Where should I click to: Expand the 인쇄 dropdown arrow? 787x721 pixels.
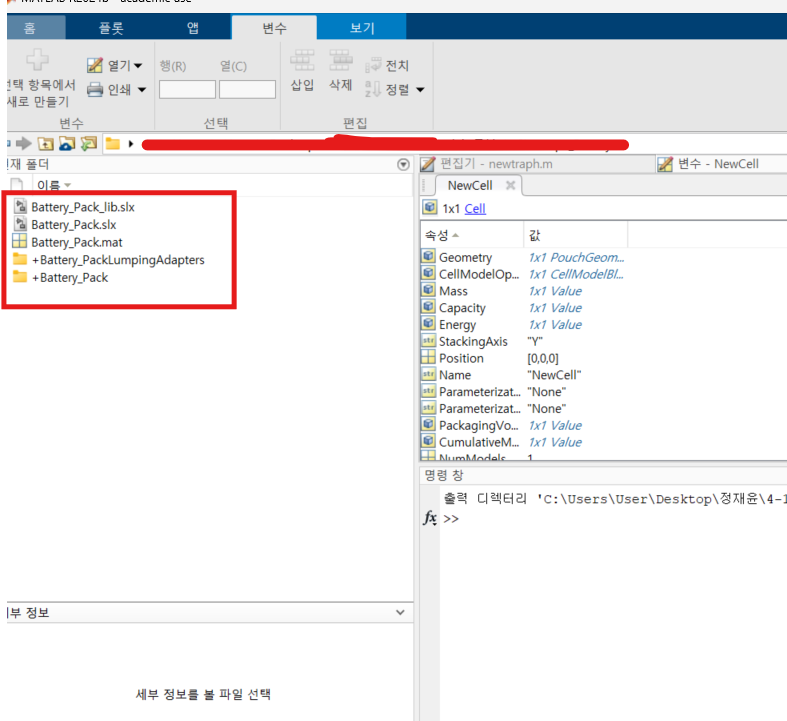tap(142, 90)
